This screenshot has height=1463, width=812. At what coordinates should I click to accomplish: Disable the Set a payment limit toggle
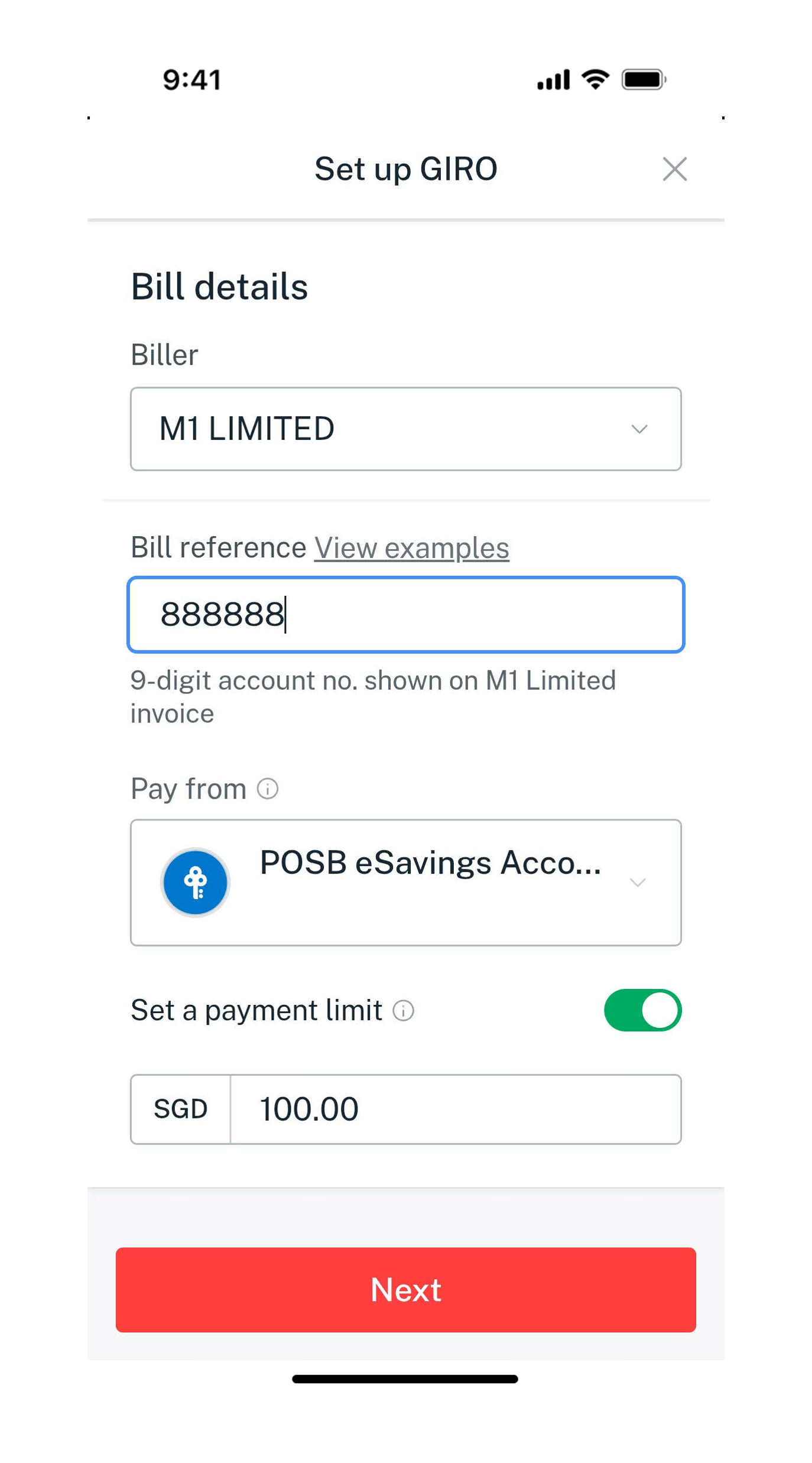click(x=642, y=1010)
